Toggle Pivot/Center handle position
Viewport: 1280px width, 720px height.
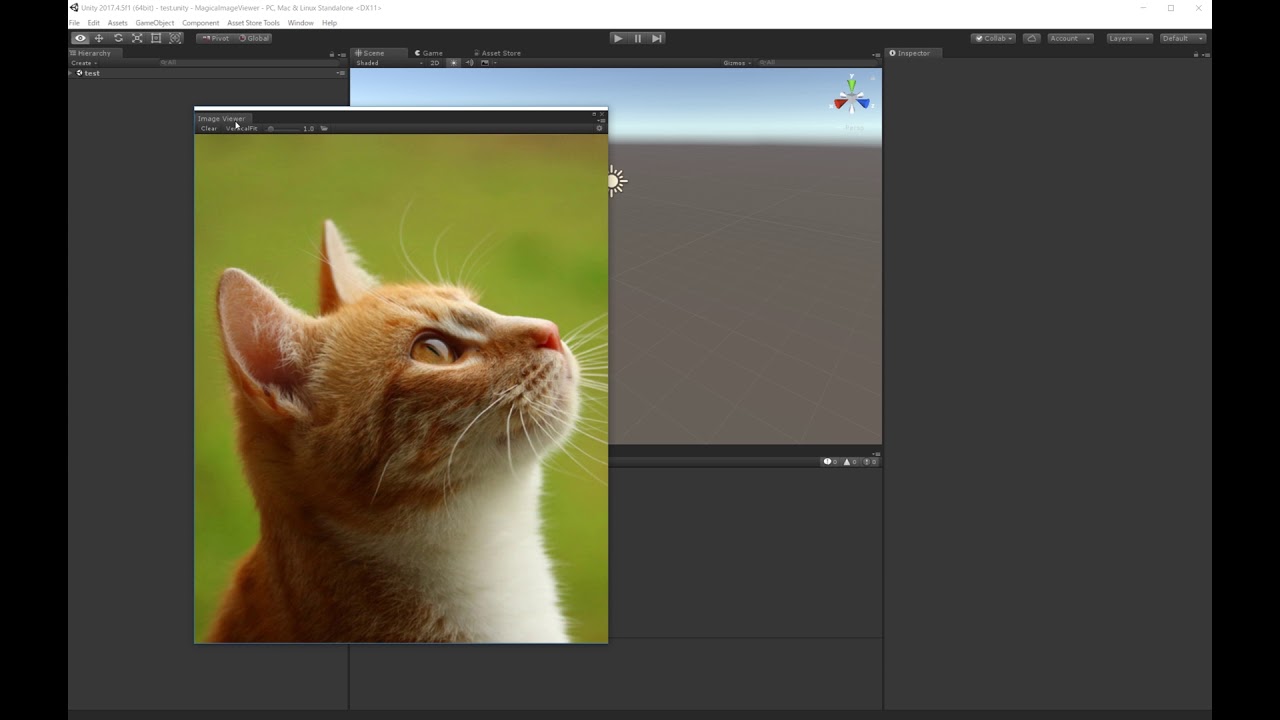pos(215,38)
